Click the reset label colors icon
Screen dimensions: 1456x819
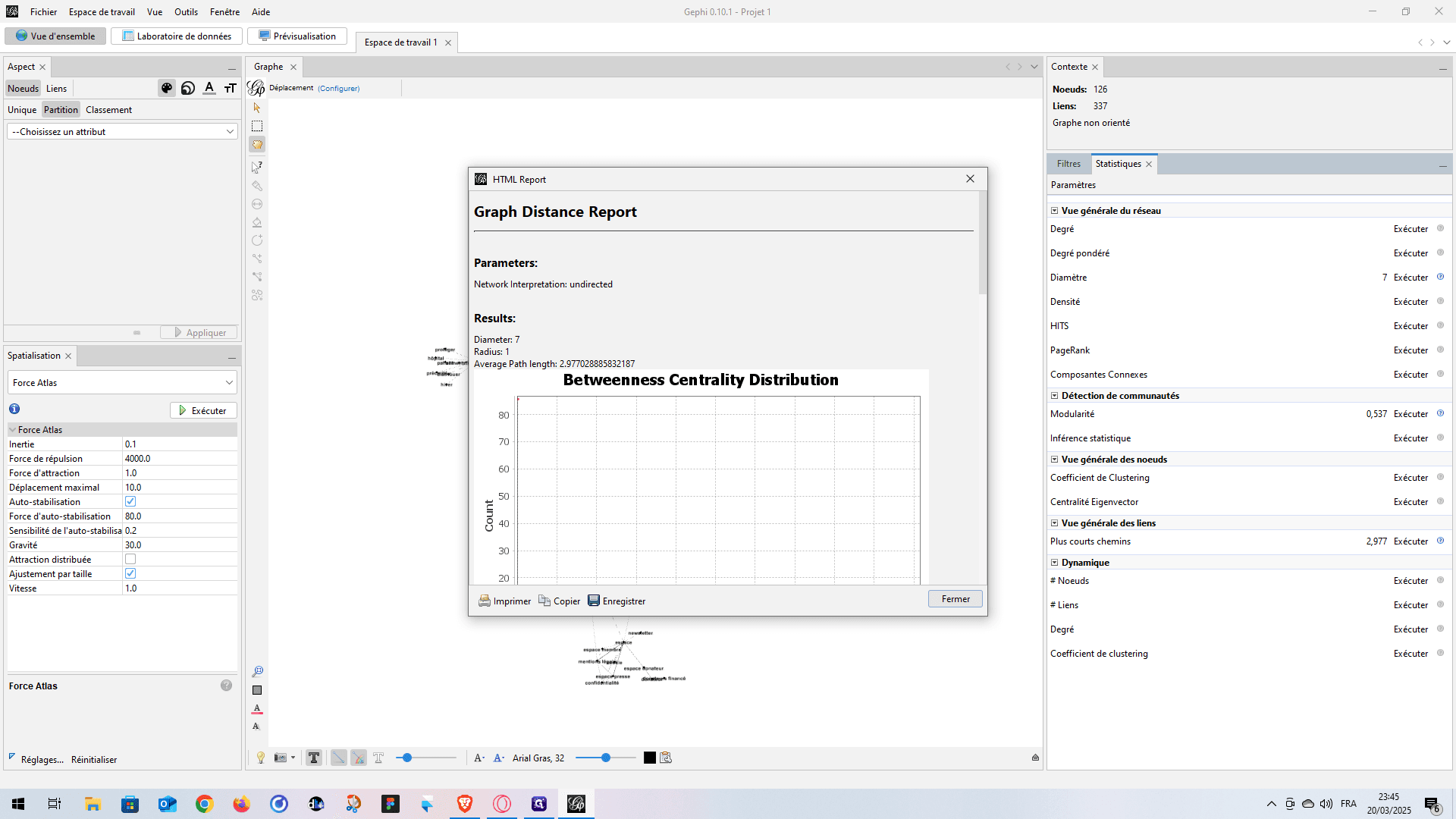(x=257, y=708)
